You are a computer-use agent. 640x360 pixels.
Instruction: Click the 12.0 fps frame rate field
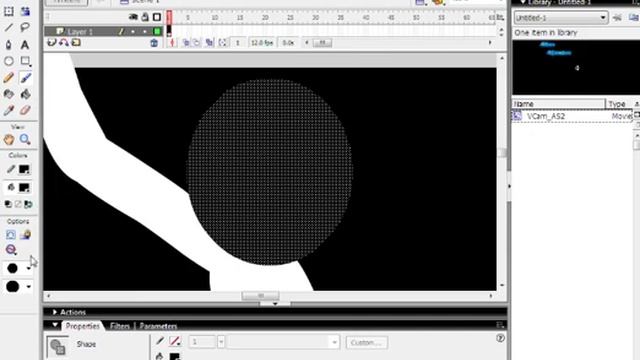coord(262,43)
